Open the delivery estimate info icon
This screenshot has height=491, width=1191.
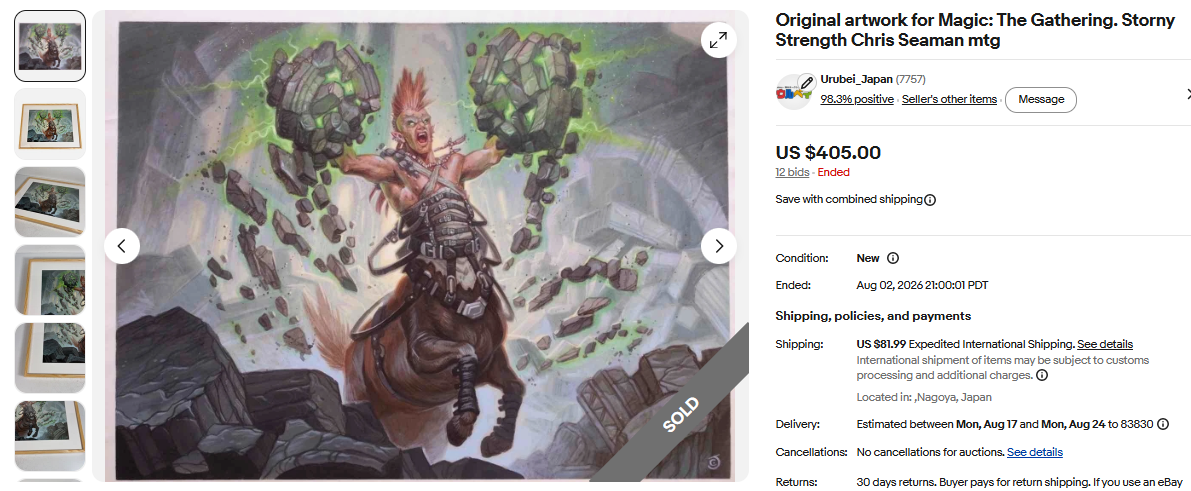(1163, 424)
